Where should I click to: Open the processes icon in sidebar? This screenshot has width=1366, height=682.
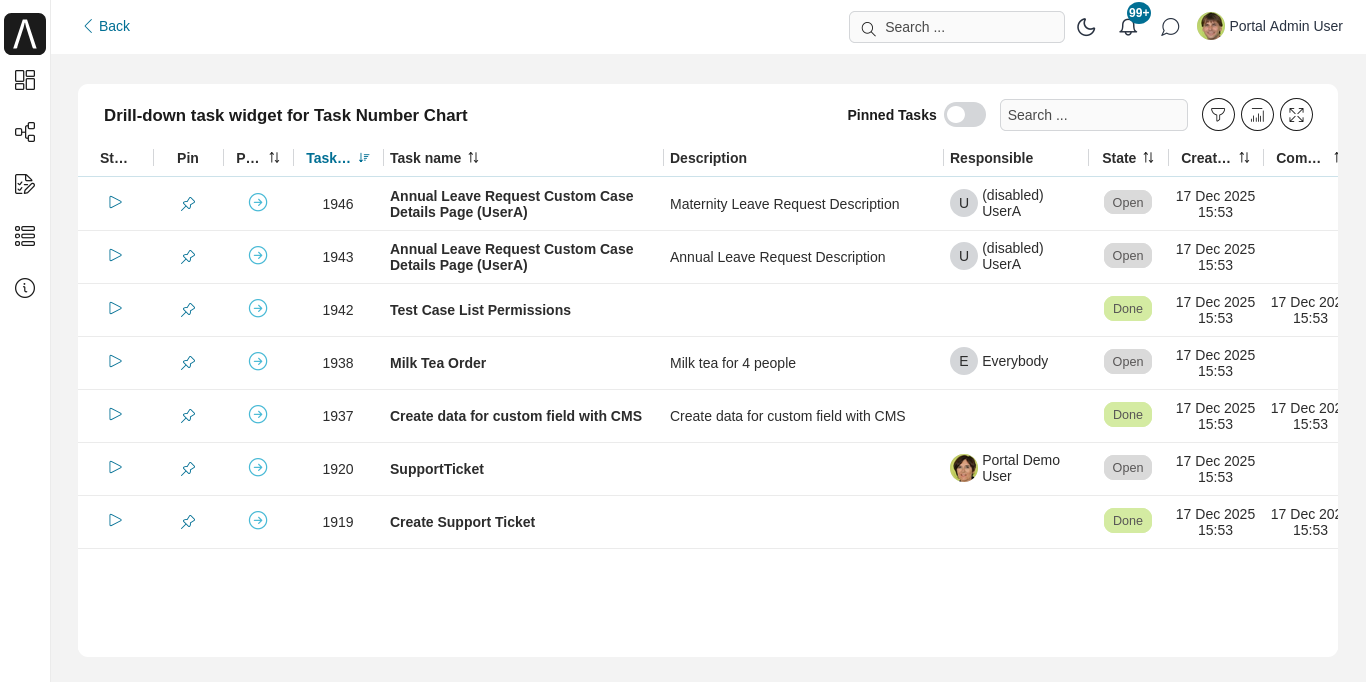coord(25,132)
